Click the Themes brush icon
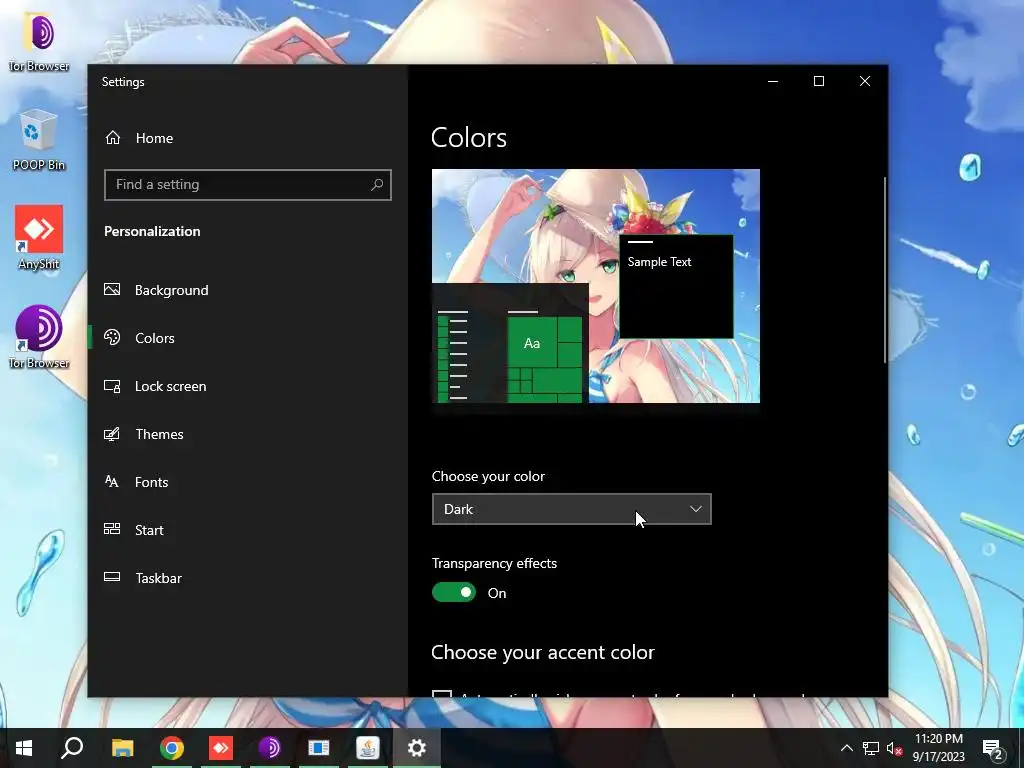 [112, 434]
